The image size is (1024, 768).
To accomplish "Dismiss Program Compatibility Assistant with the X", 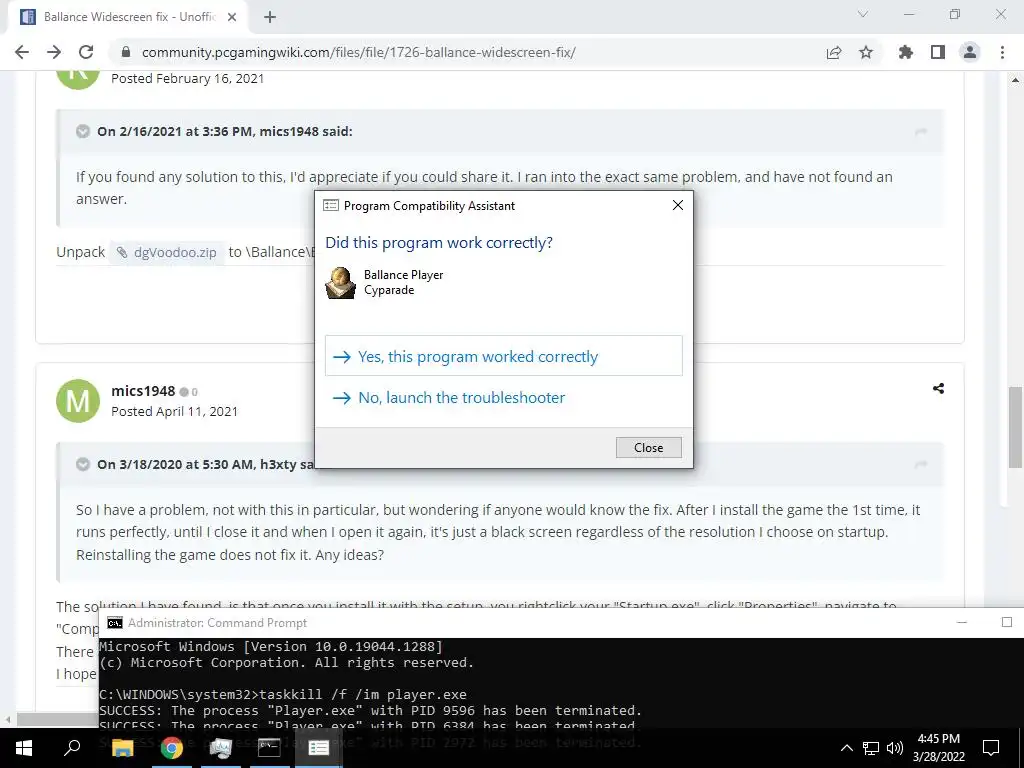I will point(678,205).
